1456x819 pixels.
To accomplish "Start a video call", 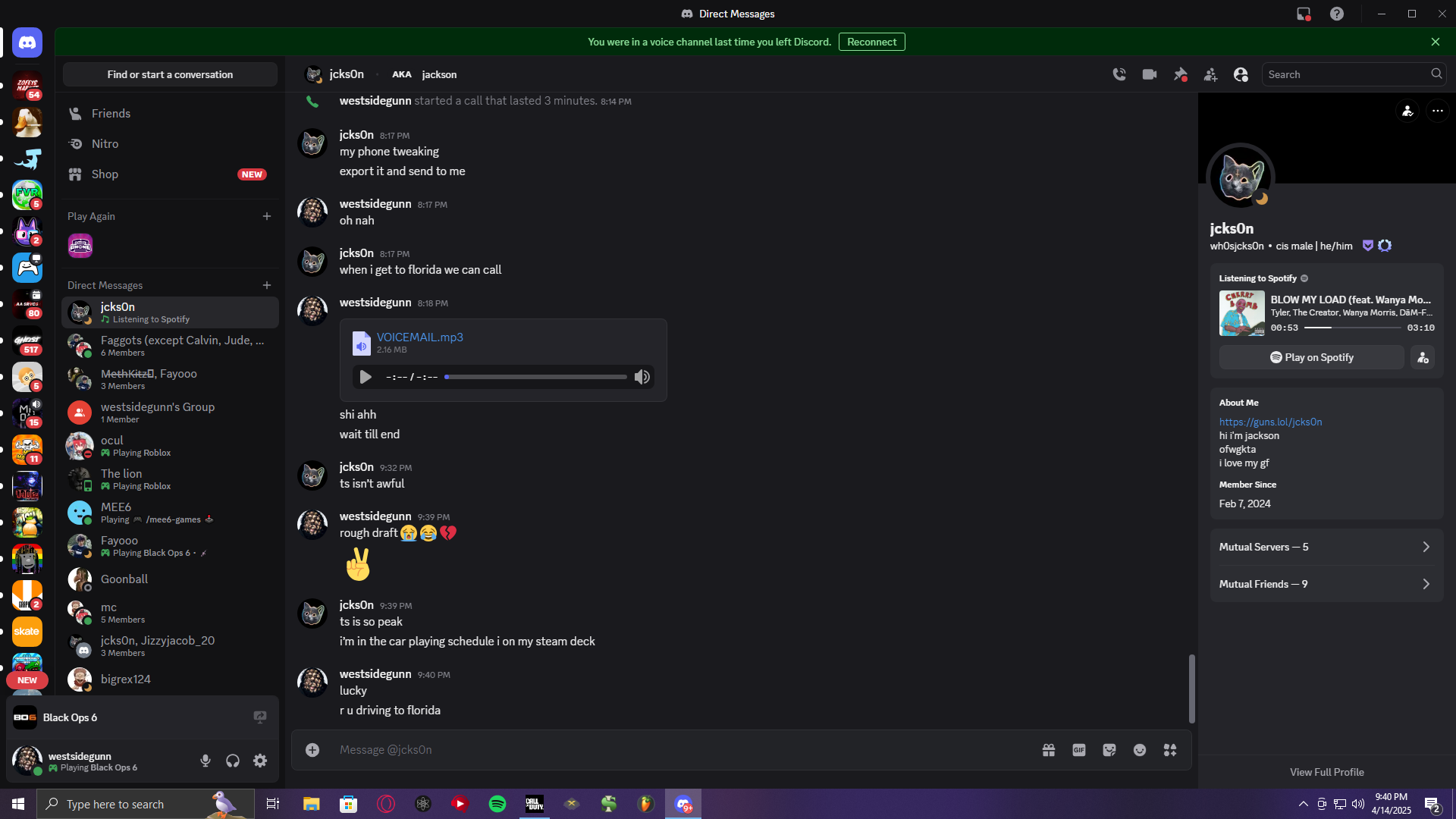I will tap(1150, 74).
